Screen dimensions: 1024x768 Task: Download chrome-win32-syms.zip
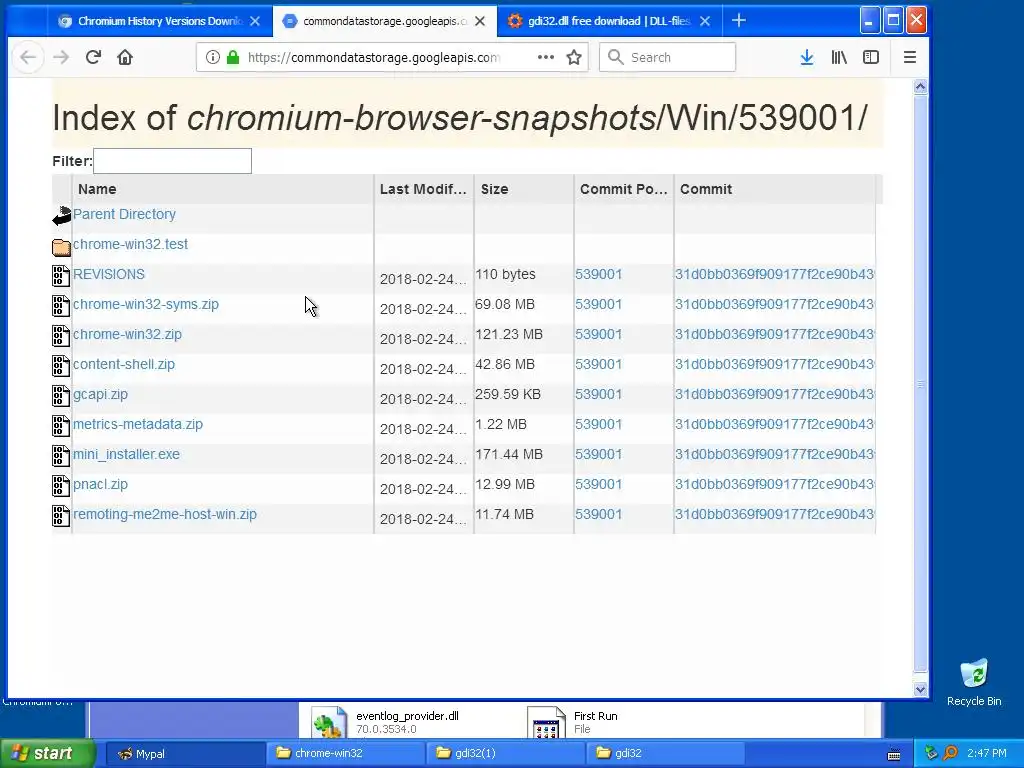click(x=146, y=304)
